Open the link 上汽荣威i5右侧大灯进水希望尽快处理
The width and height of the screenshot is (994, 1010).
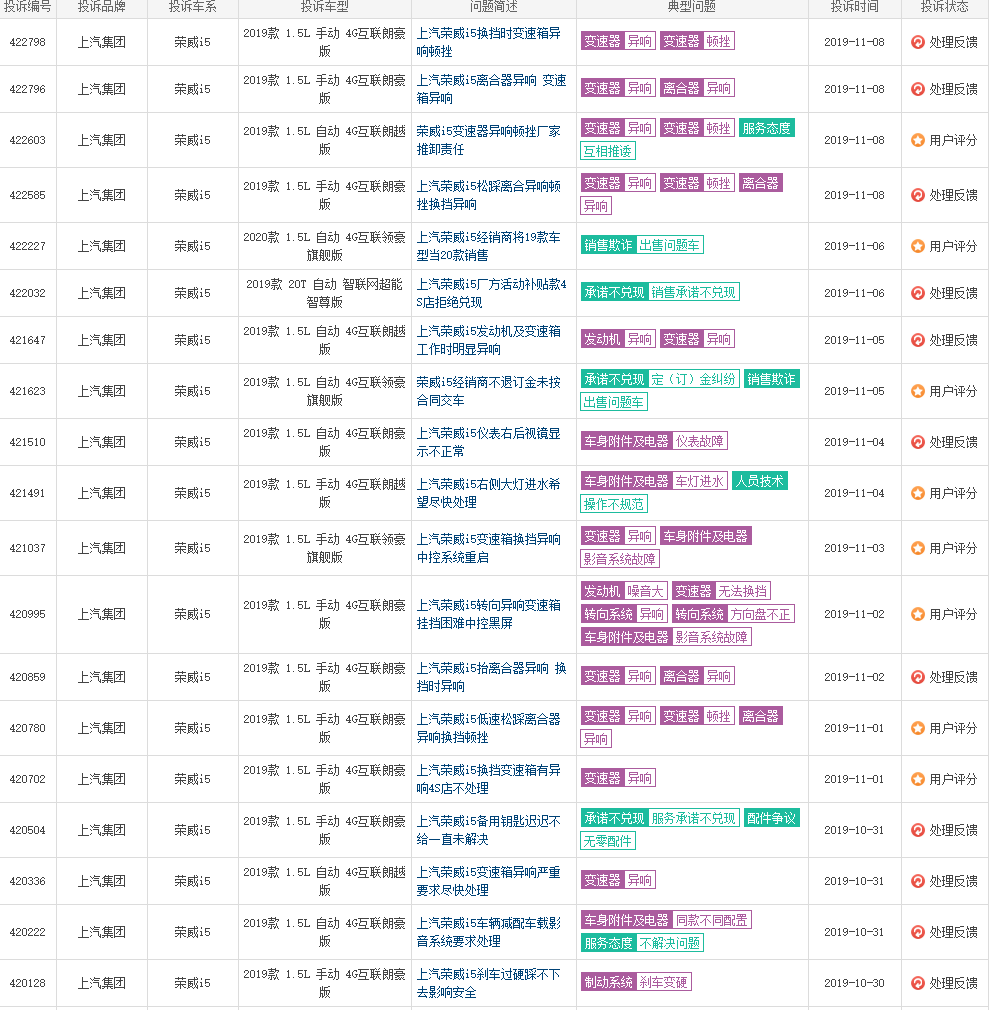[x=488, y=493]
